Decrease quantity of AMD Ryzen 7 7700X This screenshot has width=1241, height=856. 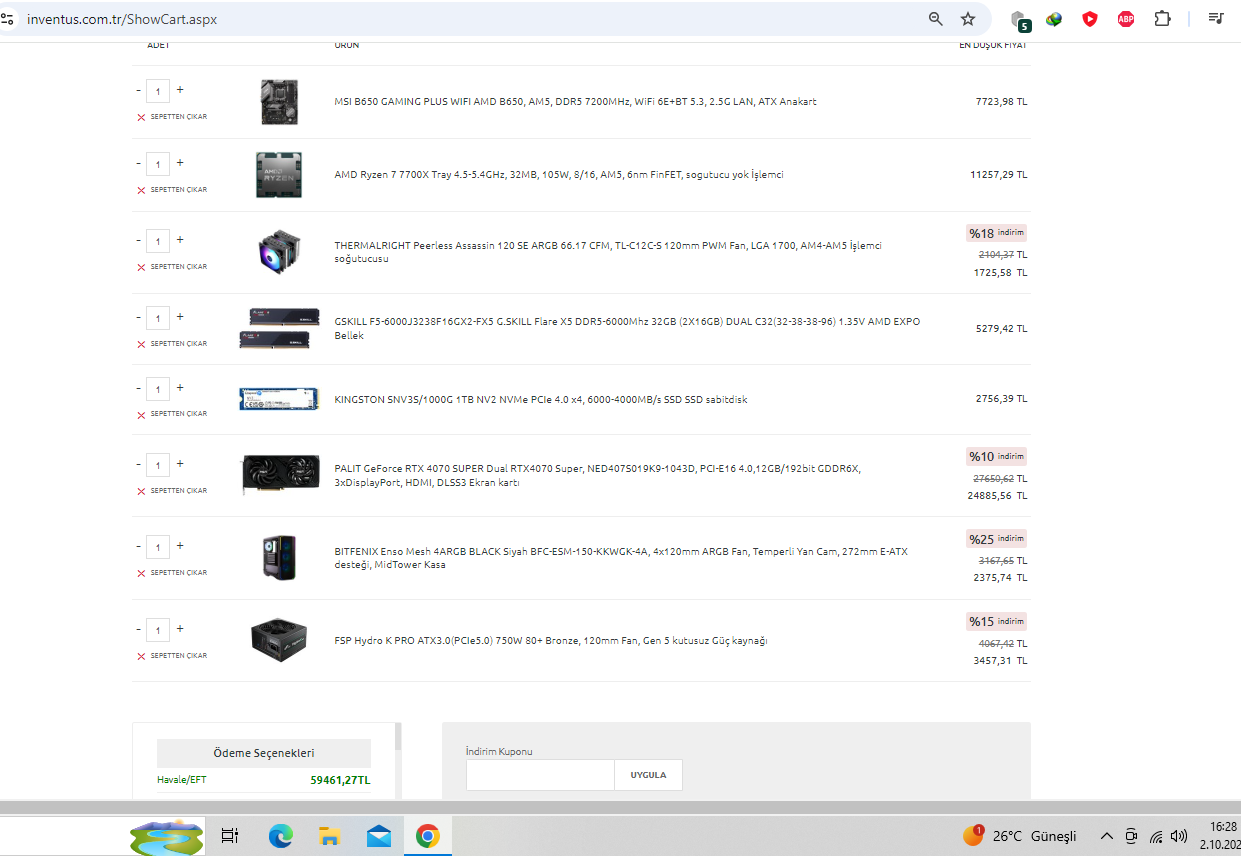point(139,163)
